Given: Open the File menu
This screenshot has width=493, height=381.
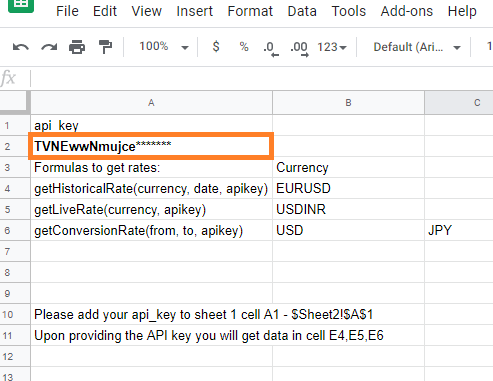Looking at the screenshot, I should (x=67, y=11).
